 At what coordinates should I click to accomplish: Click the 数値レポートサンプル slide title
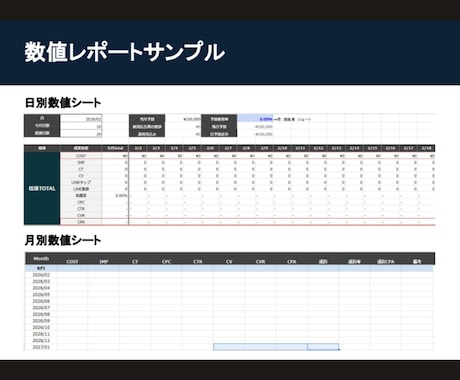[x=124, y=52]
